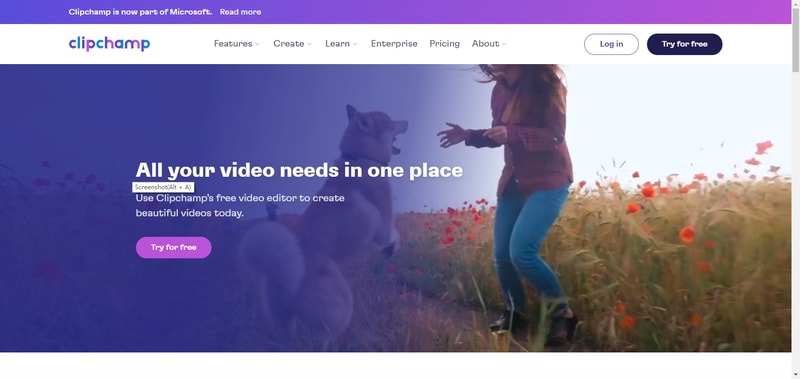Click the Log in button

pyautogui.click(x=611, y=44)
